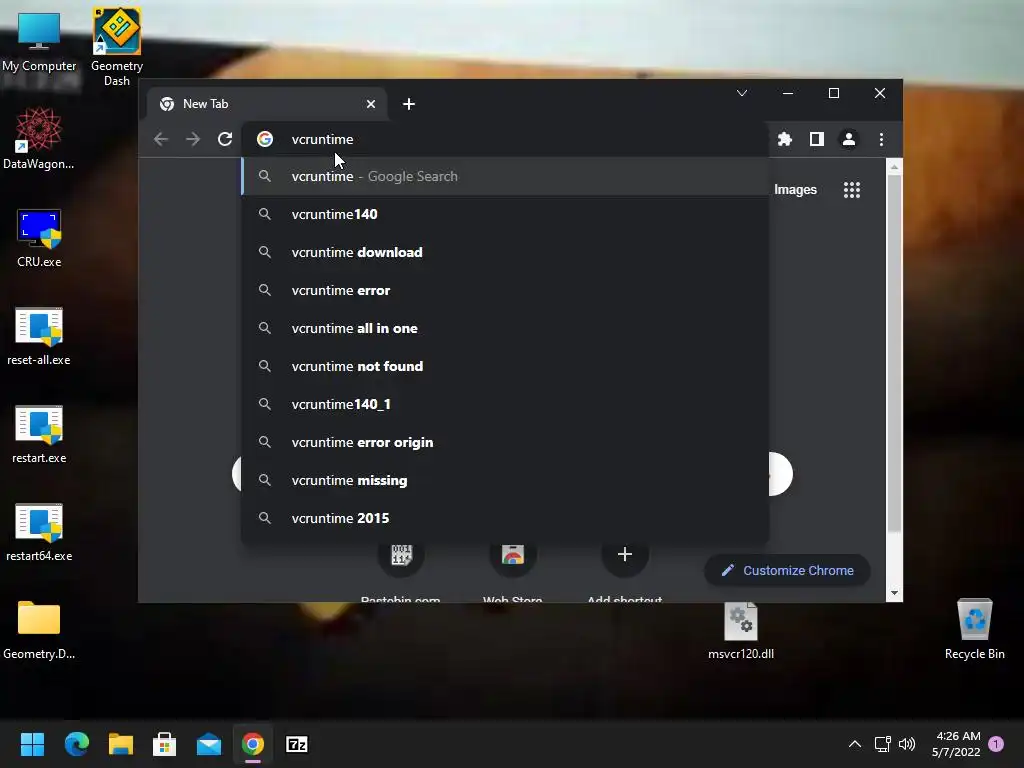Click the Chrome back arrow

tap(161, 139)
